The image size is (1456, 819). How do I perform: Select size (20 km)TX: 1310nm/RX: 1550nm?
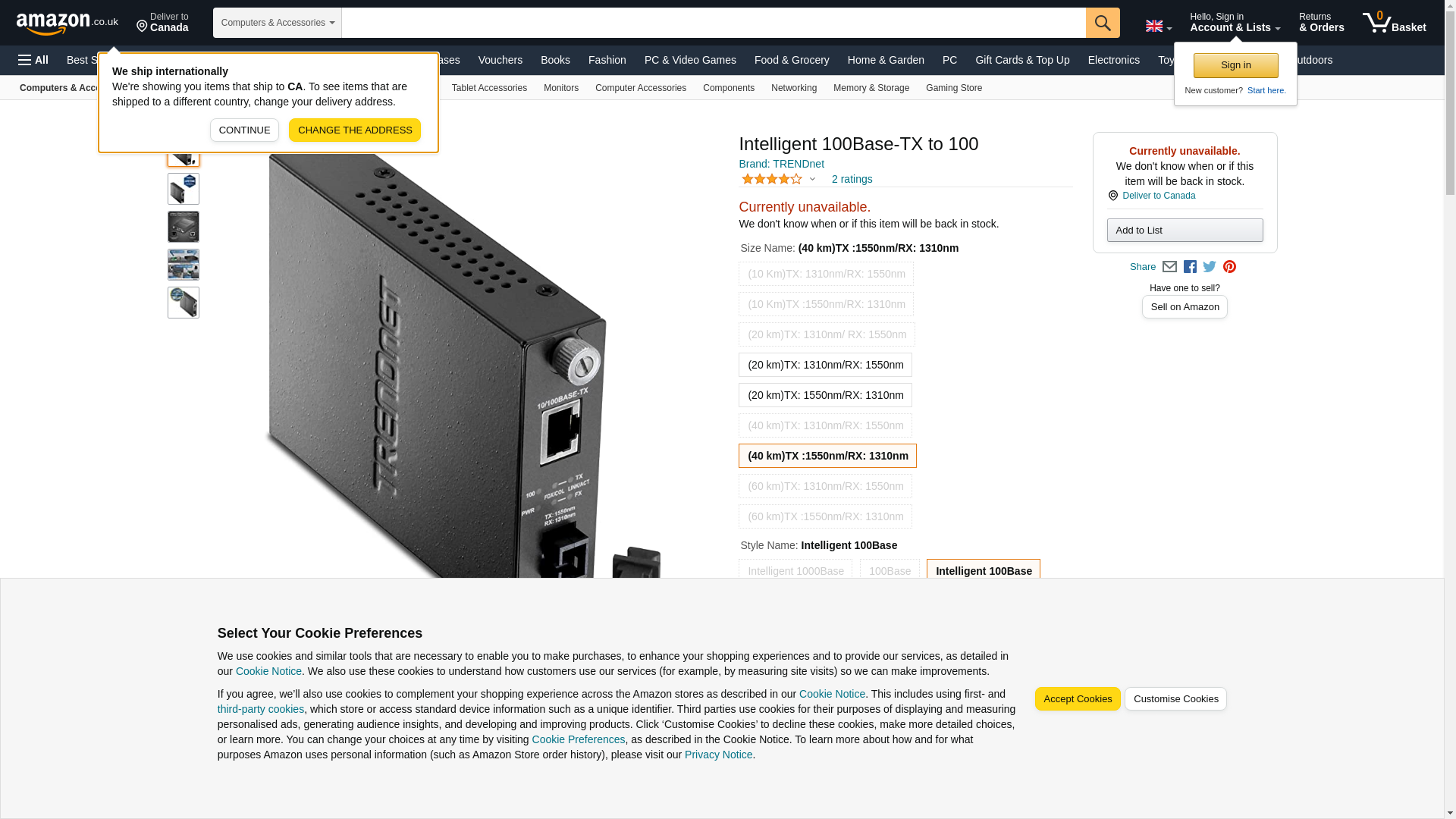[825, 365]
